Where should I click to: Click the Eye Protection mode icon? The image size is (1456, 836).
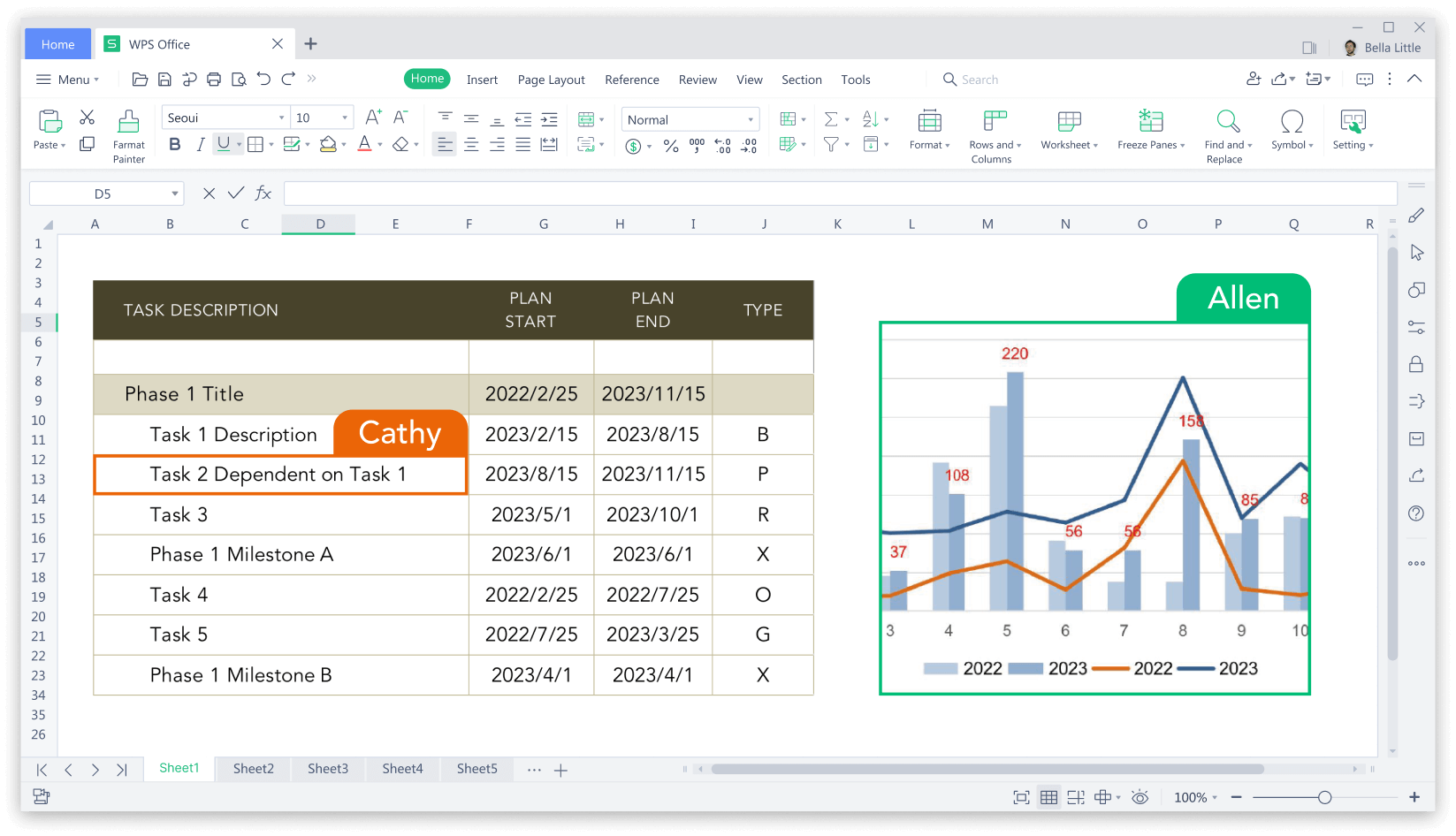(x=1140, y=796)
